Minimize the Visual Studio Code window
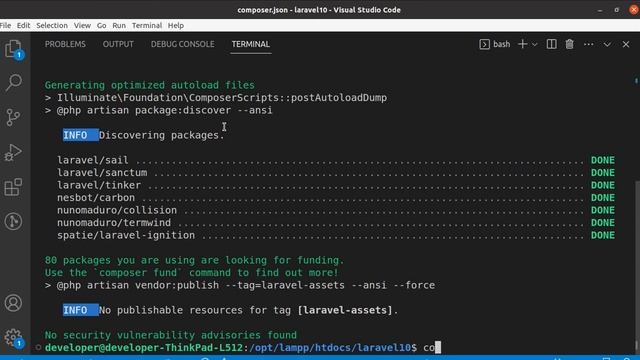 [x=600, y=10]
